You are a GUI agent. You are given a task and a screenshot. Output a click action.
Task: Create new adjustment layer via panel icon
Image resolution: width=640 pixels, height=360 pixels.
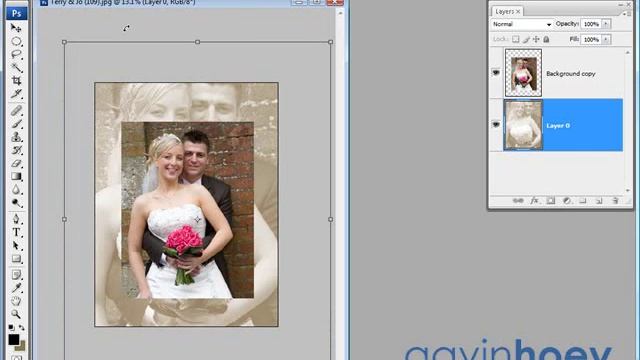(567, 200)
